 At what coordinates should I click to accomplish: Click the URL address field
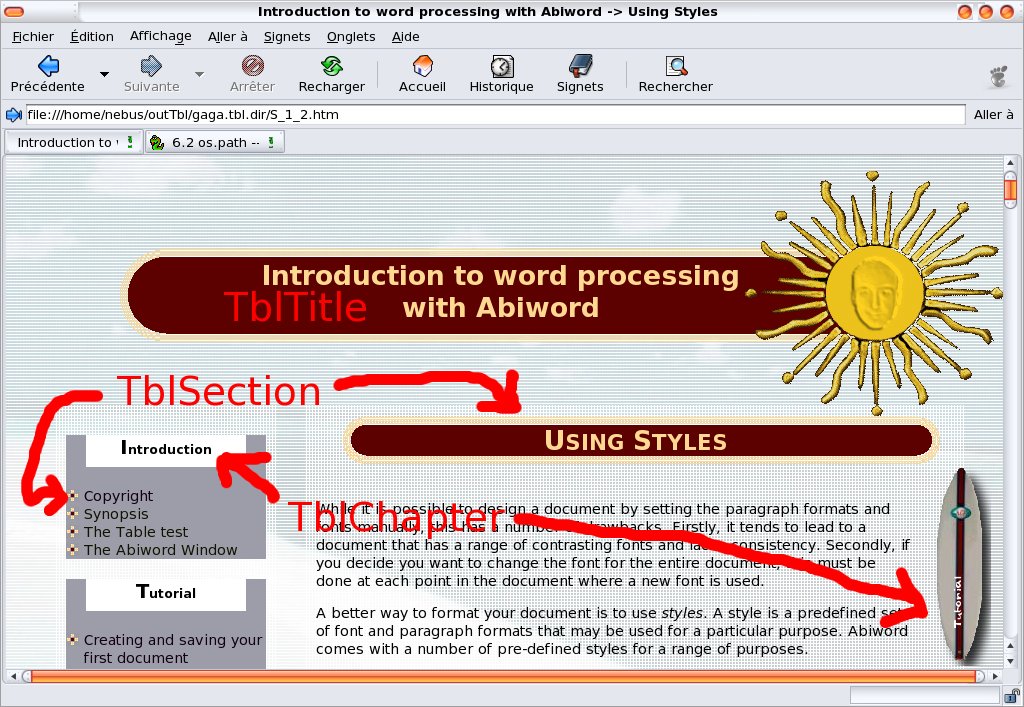(495, 115)
